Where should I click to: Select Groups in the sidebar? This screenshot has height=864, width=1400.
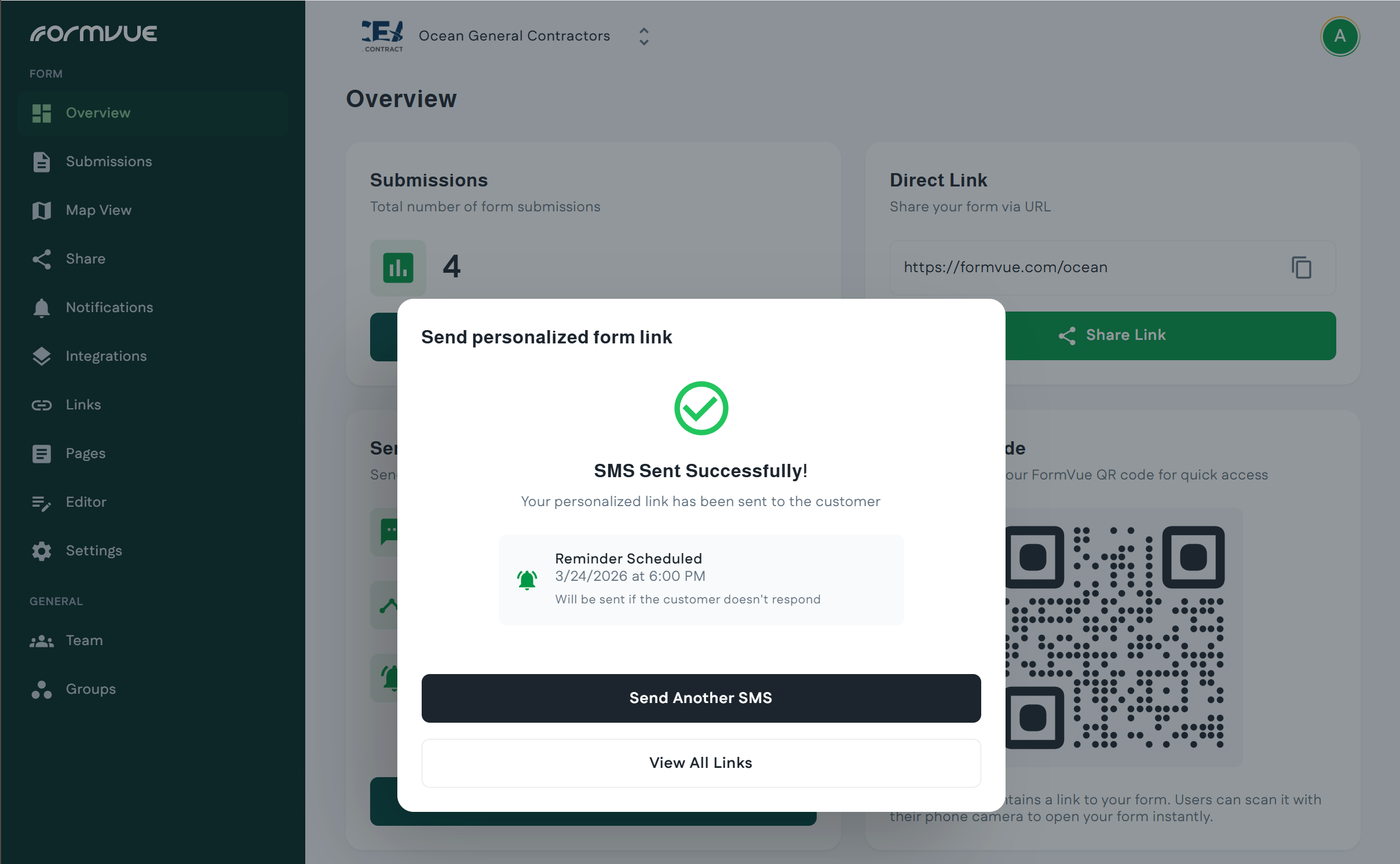[x=90, y=689]
